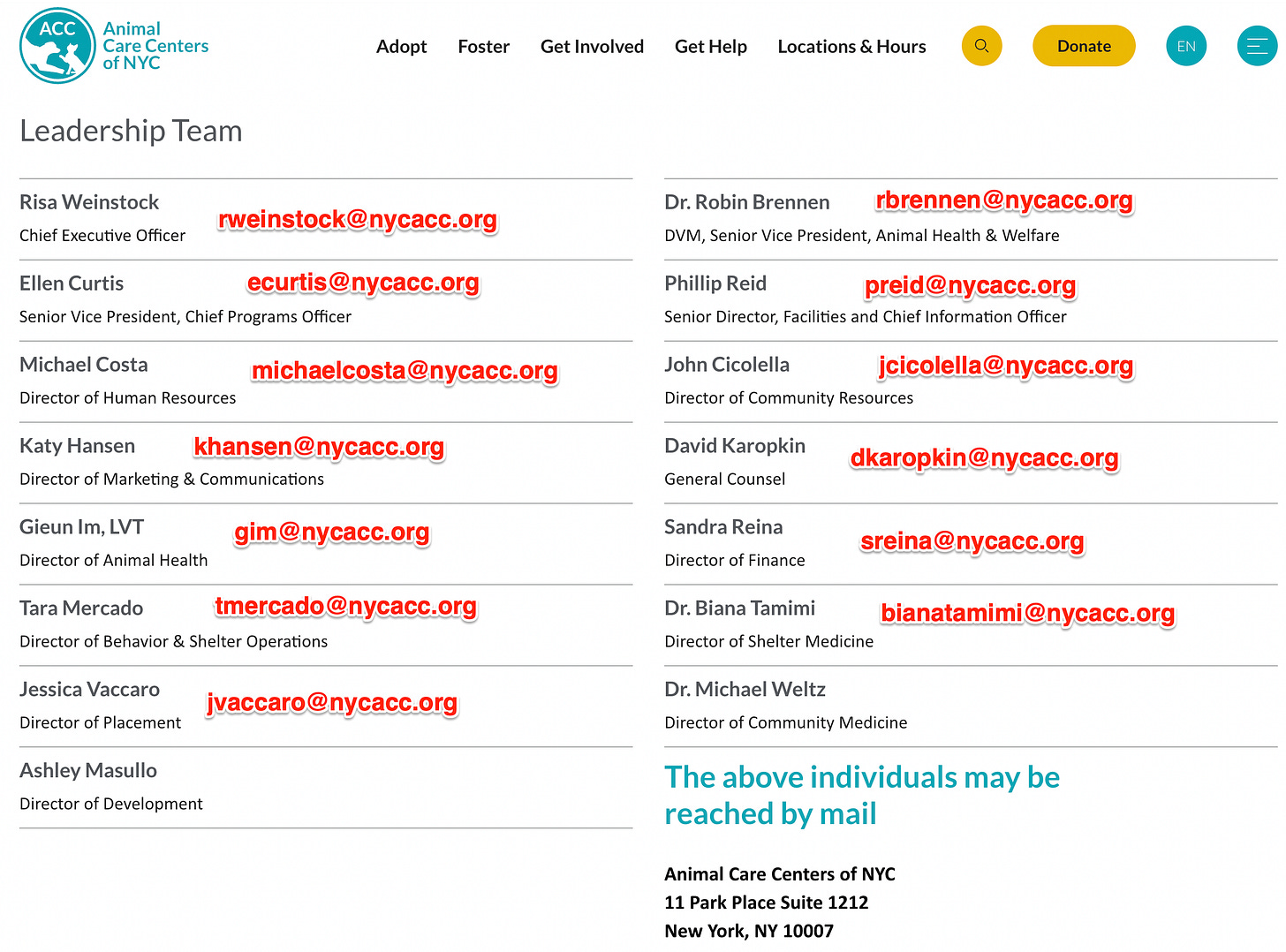Click Senior Director, Facilities and Chief Information Officer
Viewport: 1286px width, 952px height.
866,317
